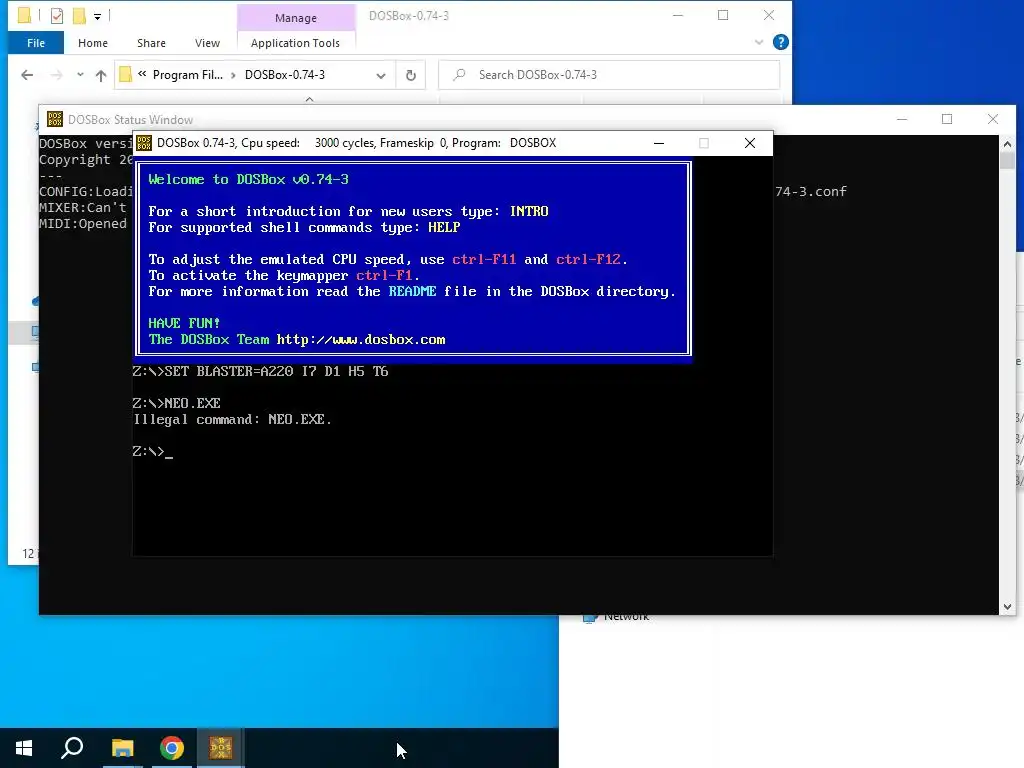Click the forward navigation arrow in Explorer
Viewport: 1024px width, 768px height.
click(x=57, y=75)
